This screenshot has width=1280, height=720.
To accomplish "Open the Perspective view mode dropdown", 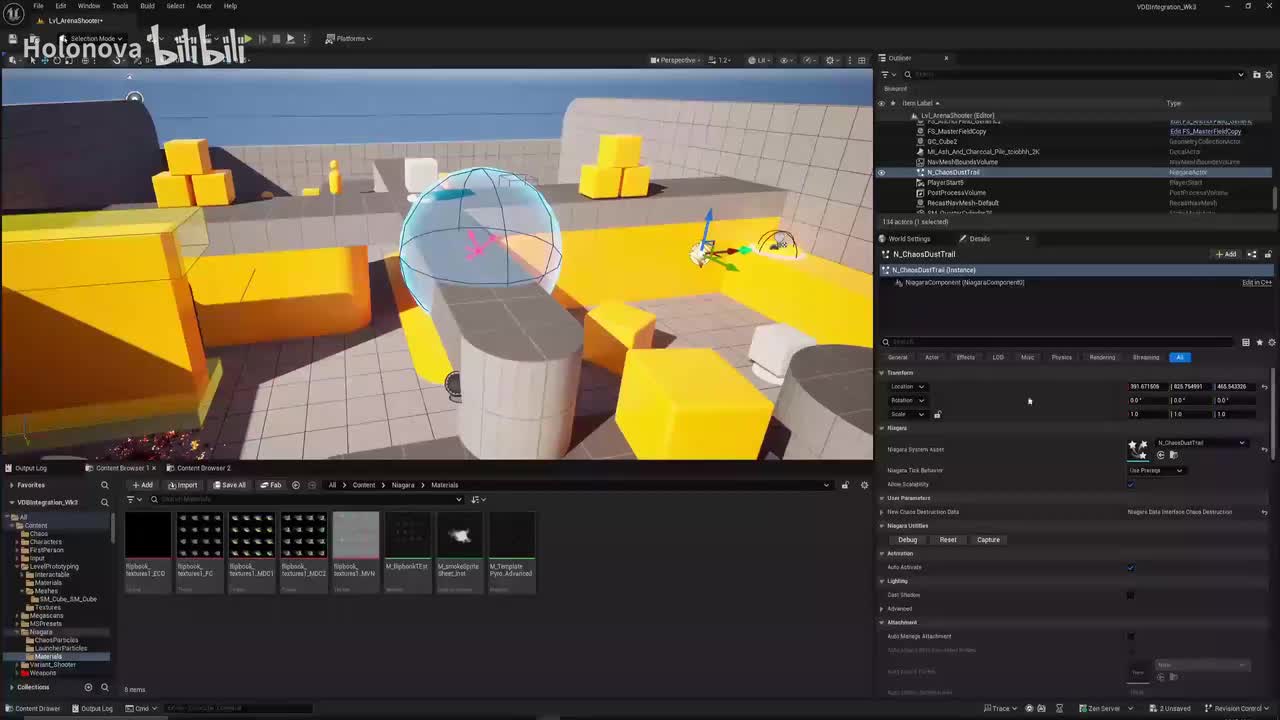I will tap(675, 60).
